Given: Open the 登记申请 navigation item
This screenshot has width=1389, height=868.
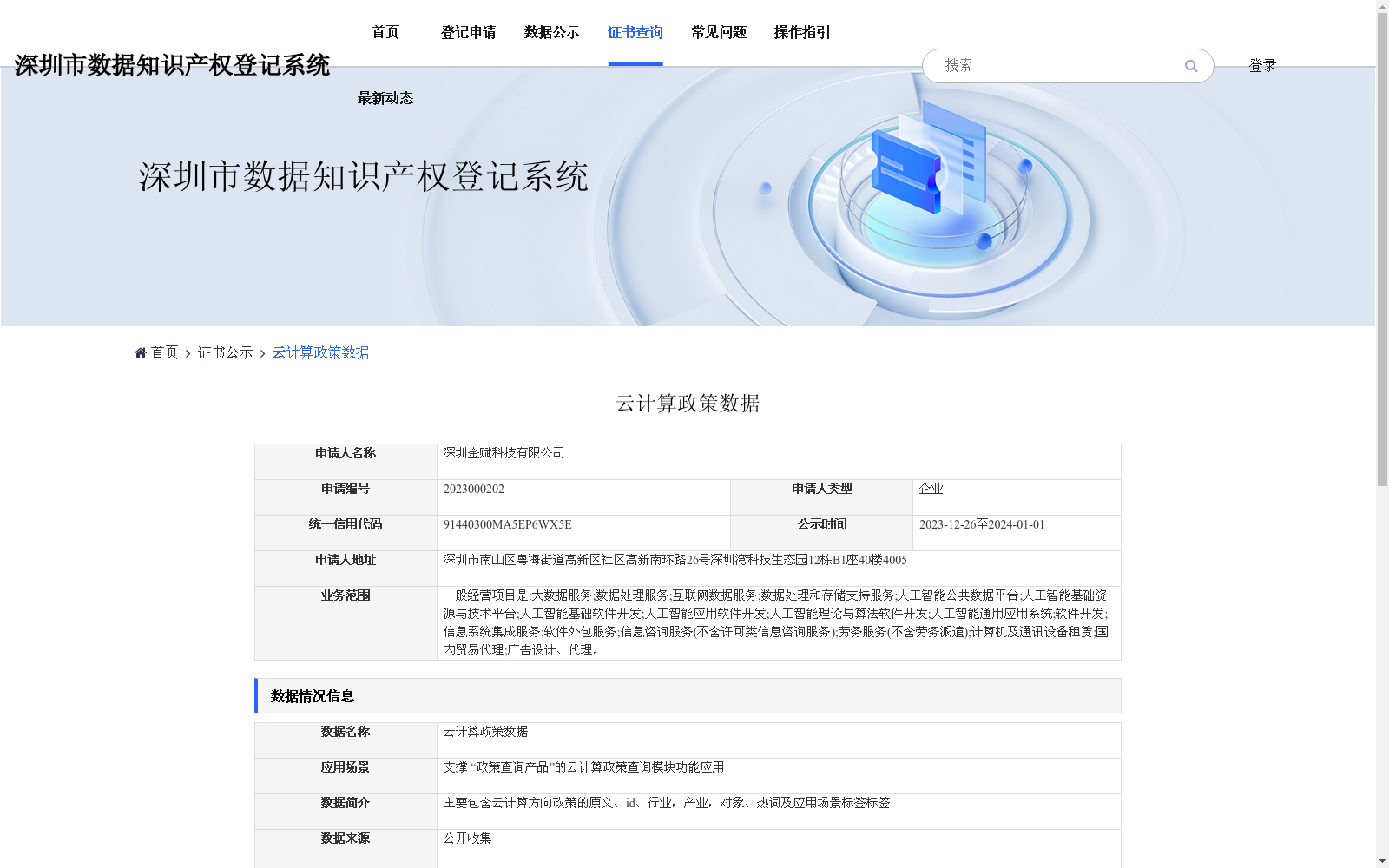Looking at the screenshot, I should (469, 32).
